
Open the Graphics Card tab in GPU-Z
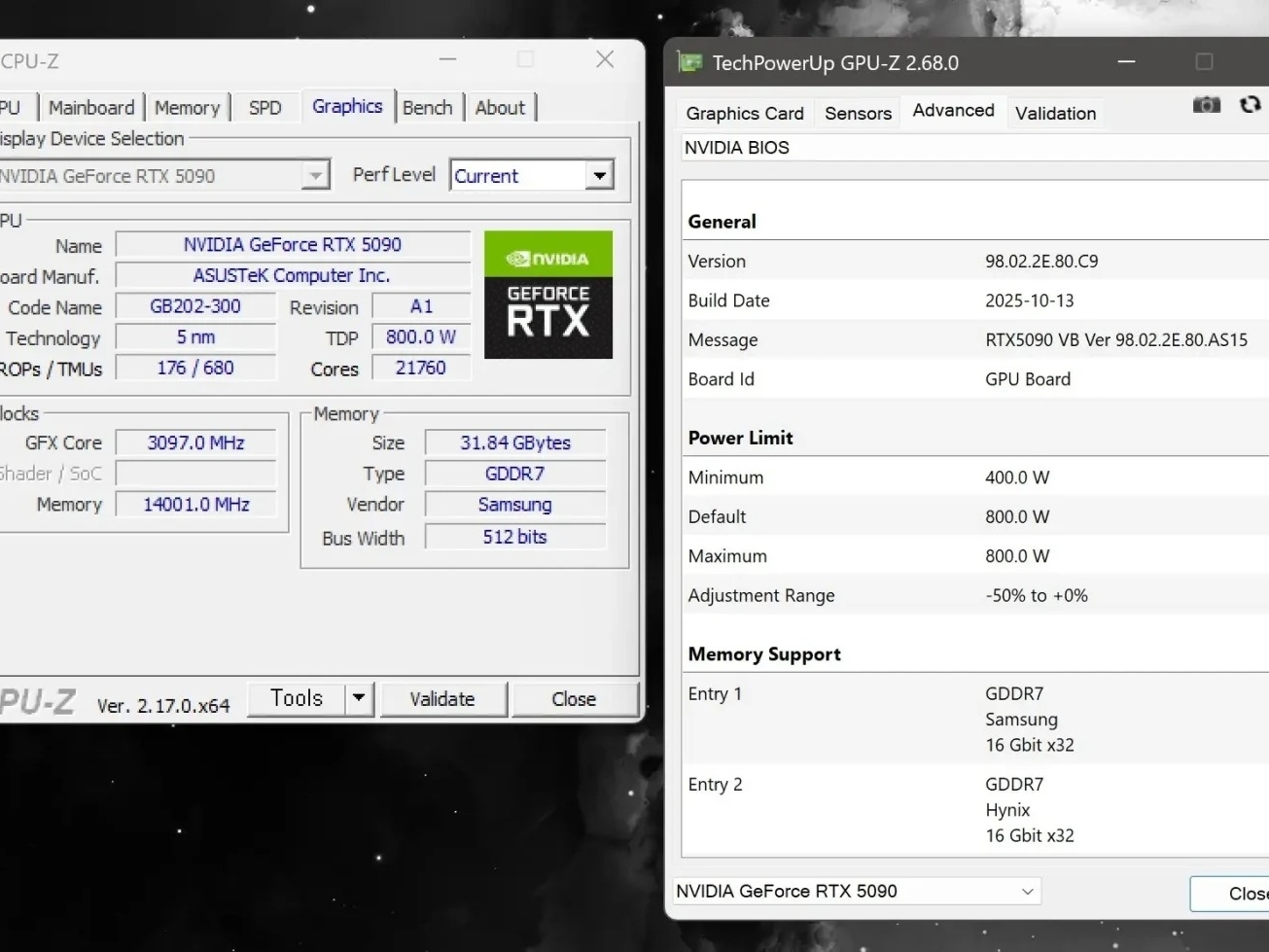[x=744, y=113]
